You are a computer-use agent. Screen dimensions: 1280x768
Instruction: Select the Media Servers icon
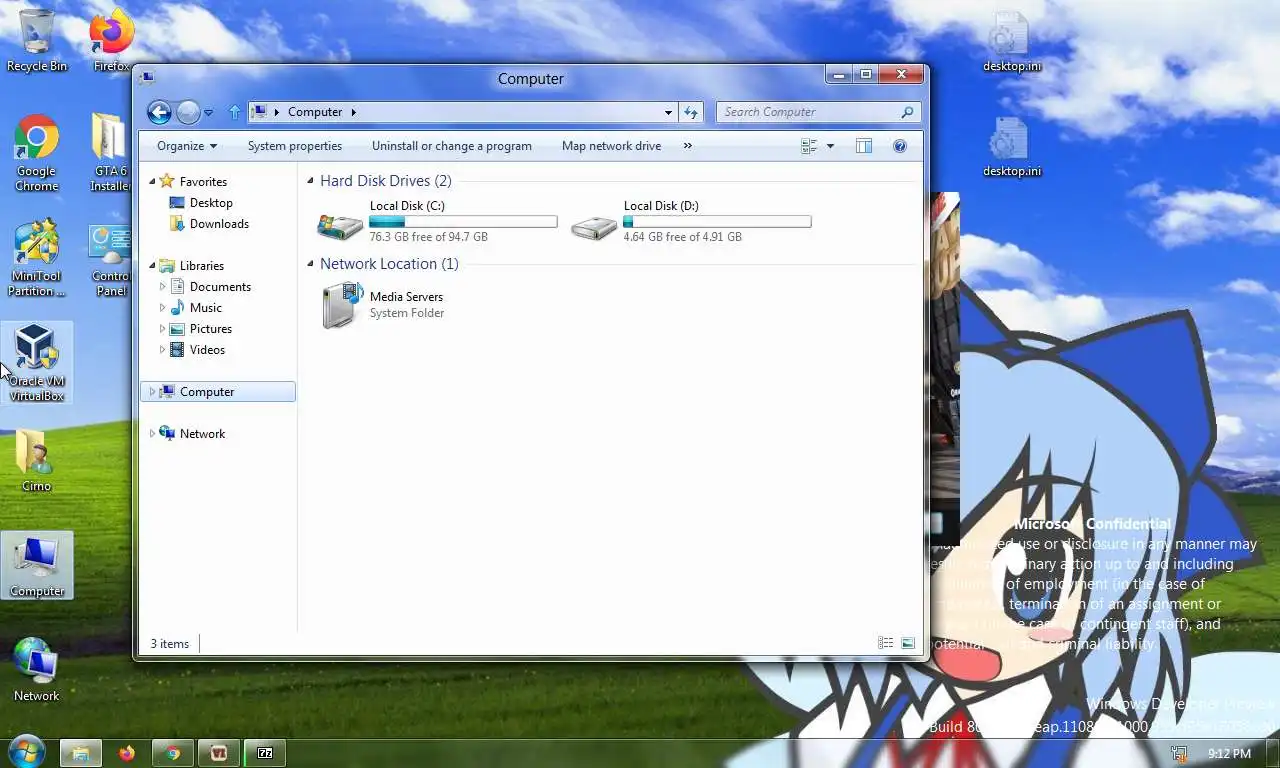tap(341, 305)
